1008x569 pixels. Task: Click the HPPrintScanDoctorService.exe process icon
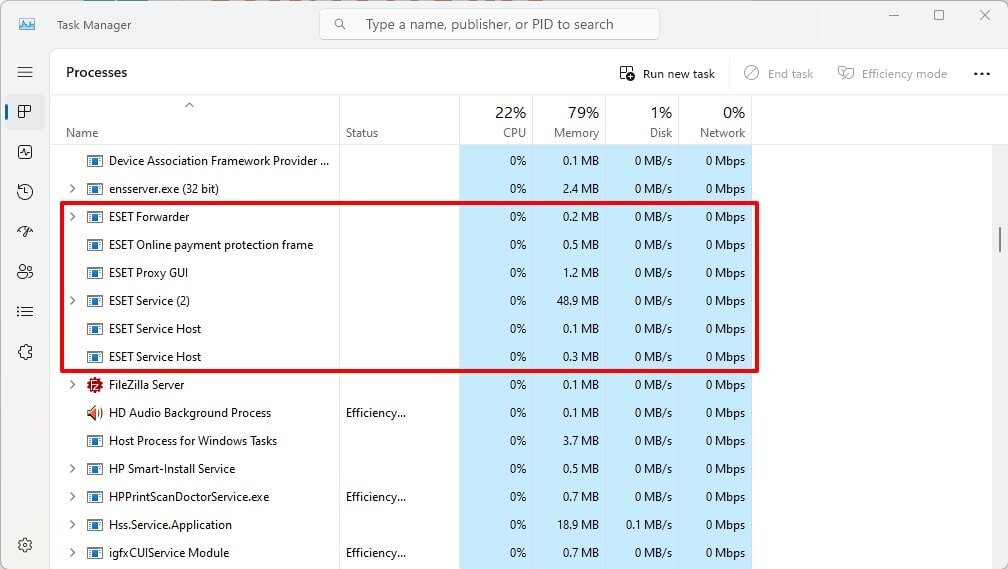click(x=94, y=497)
